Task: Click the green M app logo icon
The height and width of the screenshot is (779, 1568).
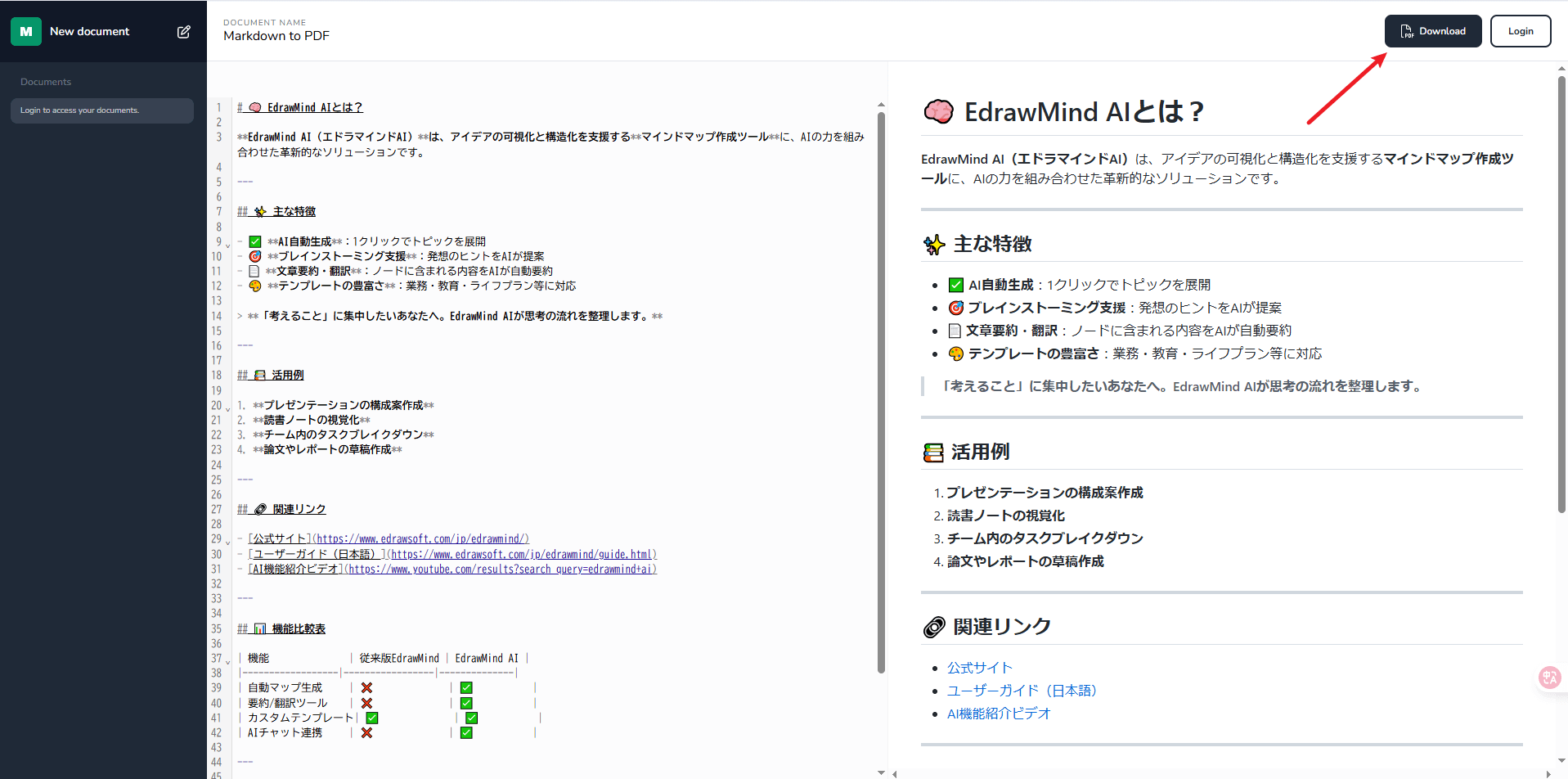Action: (x=25, y=30)
